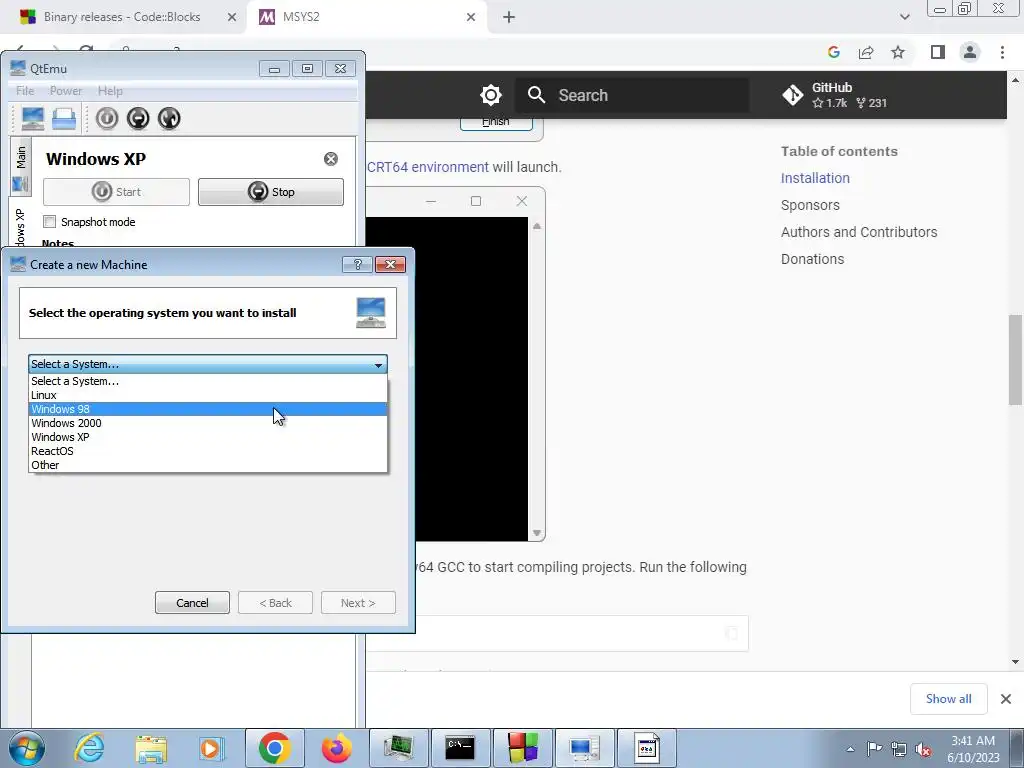Choose Windows XP from the system list
Viewport: 1024px width, 768px height.
pyautogui.click(x=208, y=437)
